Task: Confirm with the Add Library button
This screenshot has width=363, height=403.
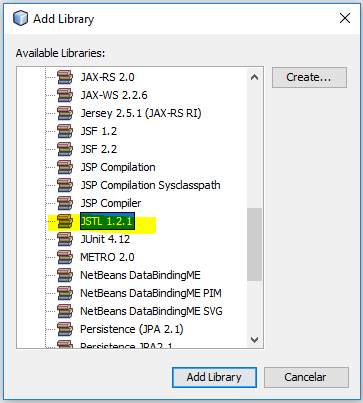Action: tap(214, 377)
